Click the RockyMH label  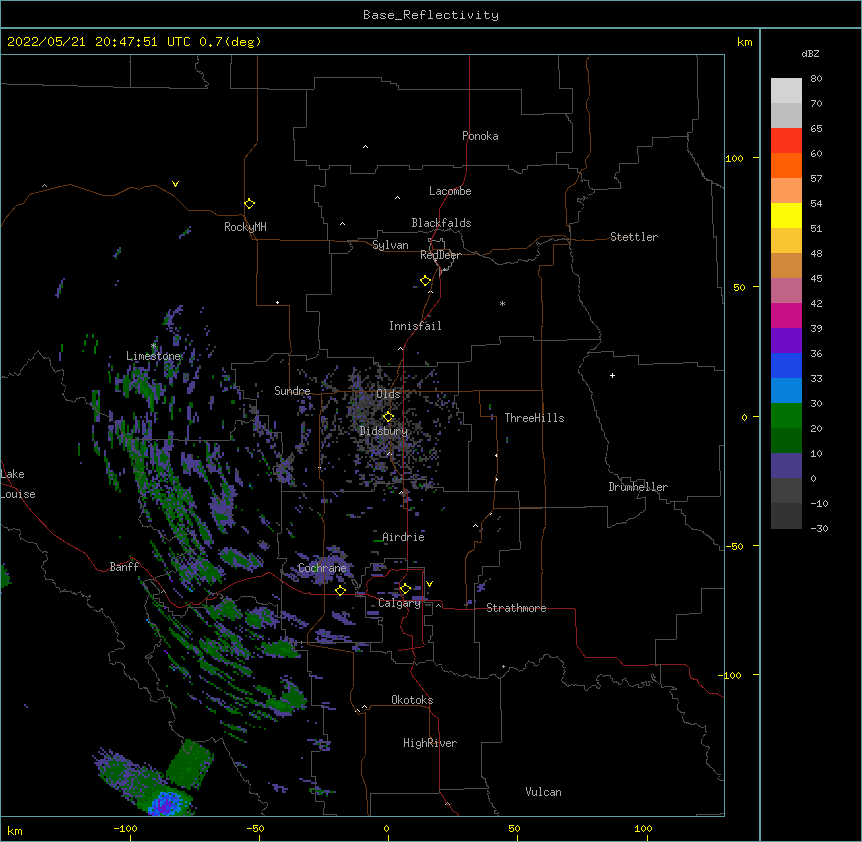245,227
